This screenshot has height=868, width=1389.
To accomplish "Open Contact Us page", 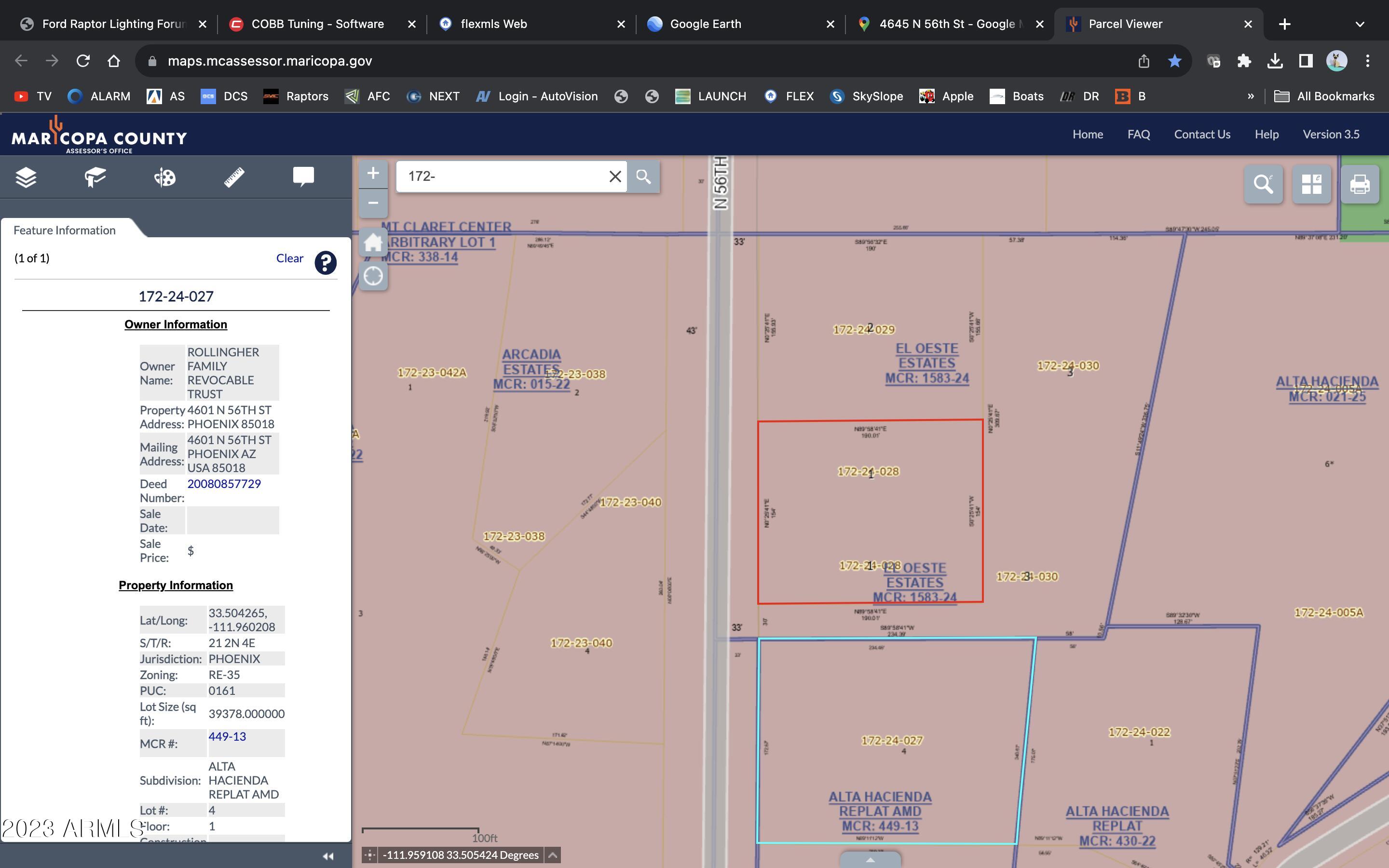I will (1202, 135).
